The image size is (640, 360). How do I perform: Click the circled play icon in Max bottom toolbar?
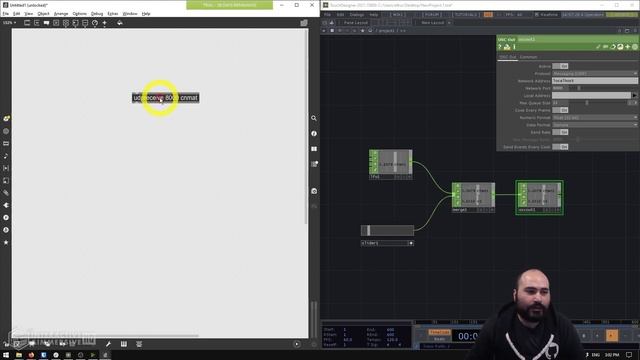click(x=297, y=344)
